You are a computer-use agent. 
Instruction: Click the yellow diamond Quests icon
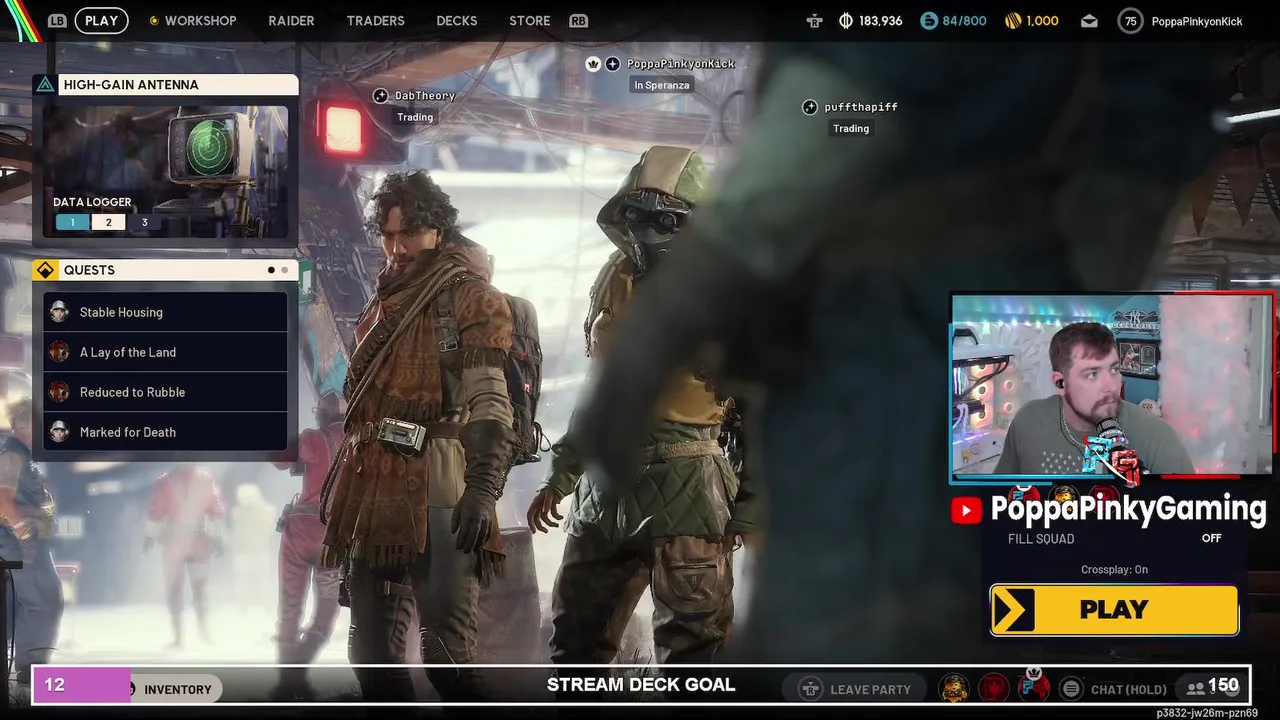tap(45, 270)
